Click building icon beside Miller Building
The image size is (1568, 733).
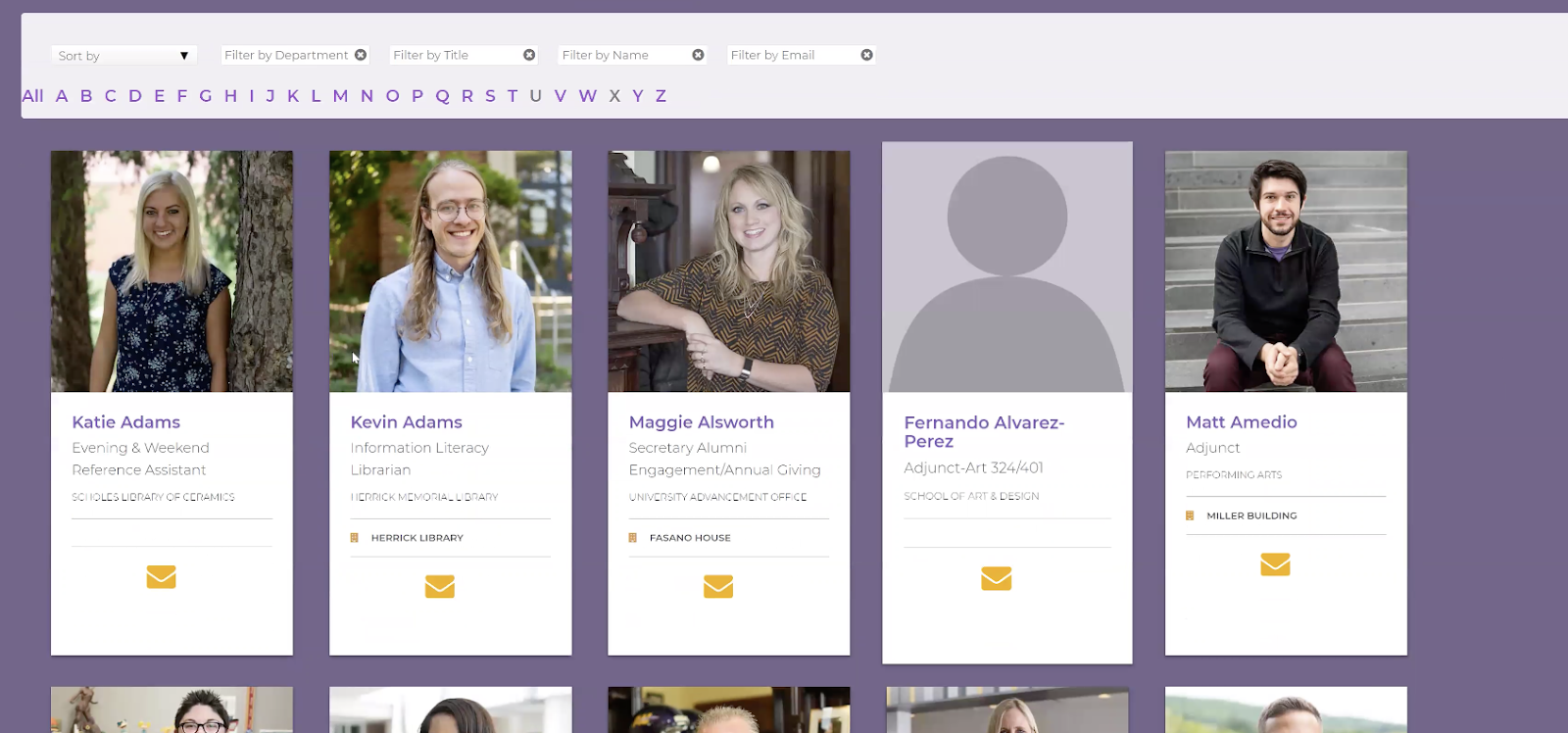1190,515
